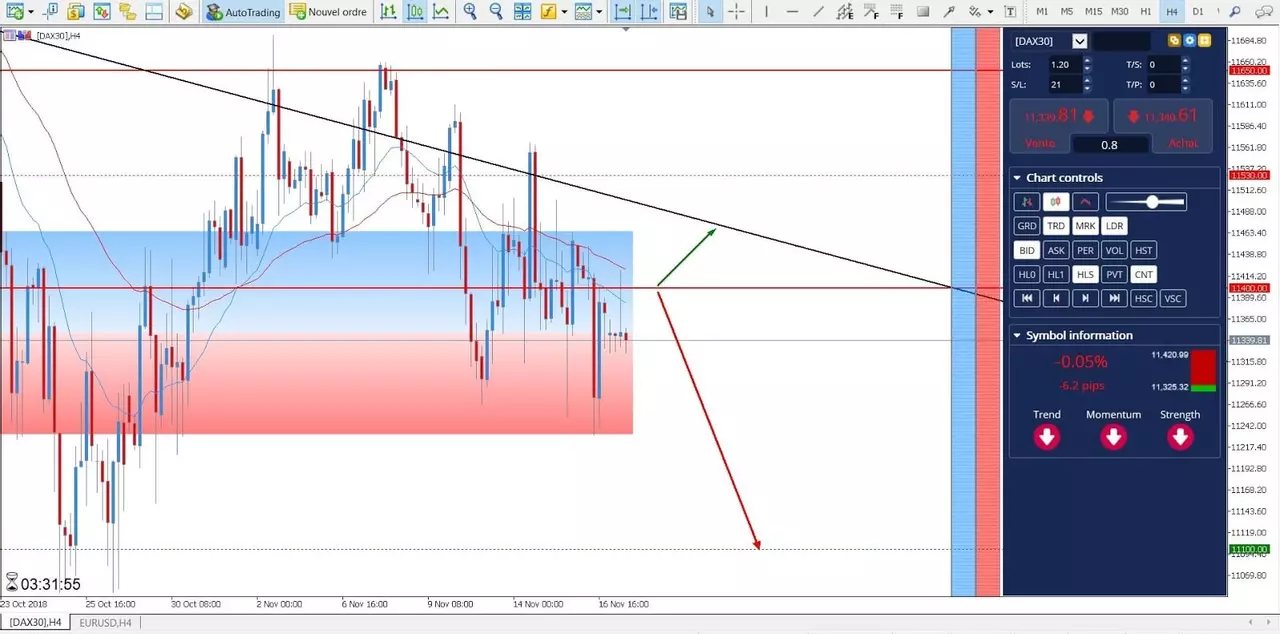Toggle the GRD grid button
Image resolution: width=1280 pixels, height=634 pixels.
coord(1027,226)
